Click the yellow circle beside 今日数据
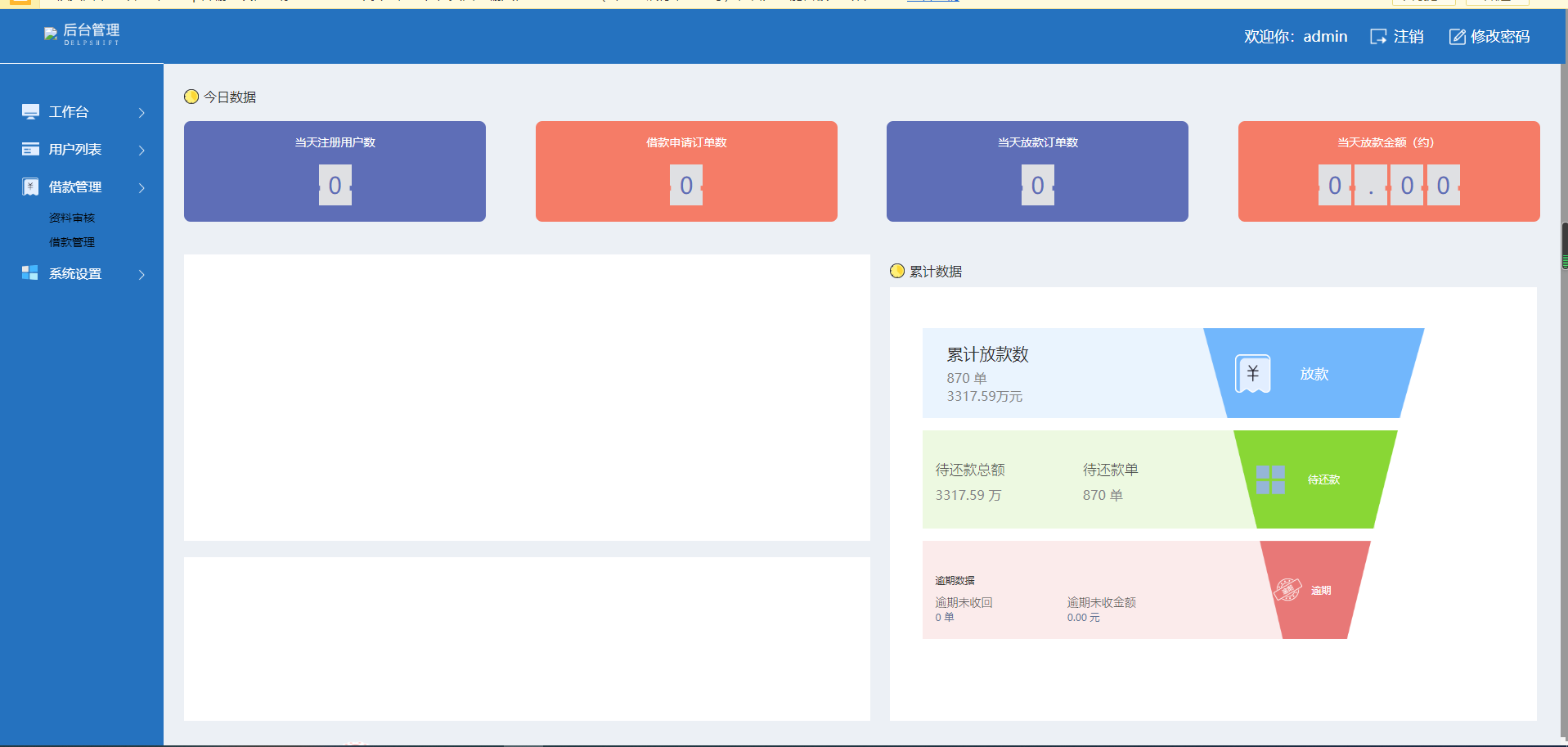1568x747 pixels. pyautogui.click(x=191, y=97)
